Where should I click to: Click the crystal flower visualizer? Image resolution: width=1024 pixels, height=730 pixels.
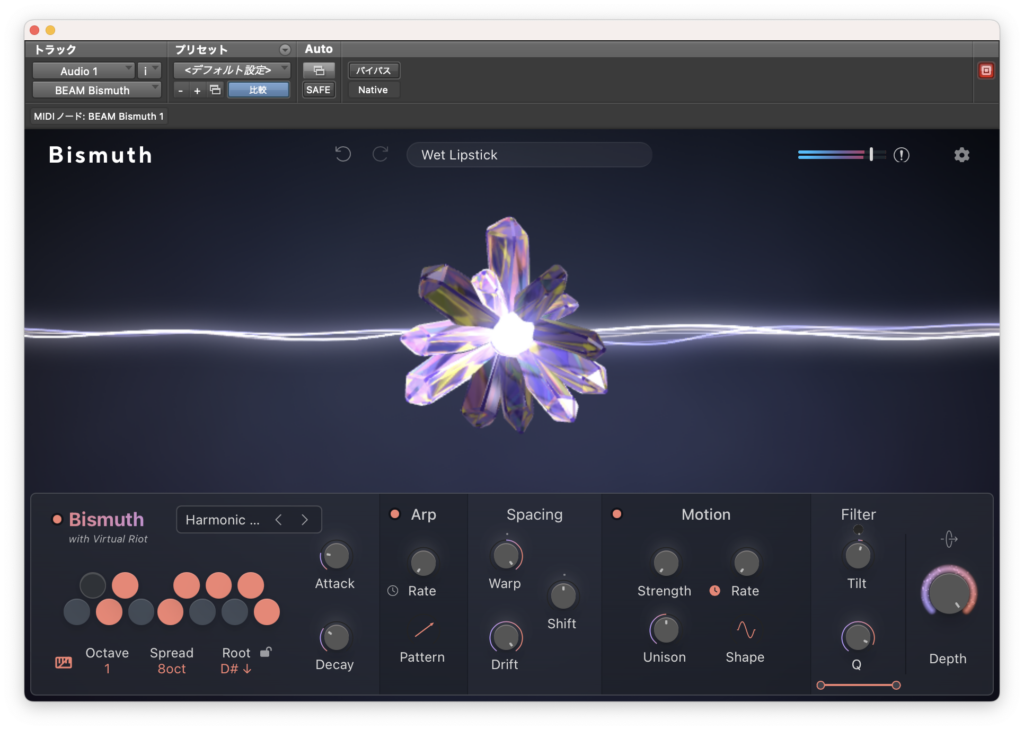[506, 326]
